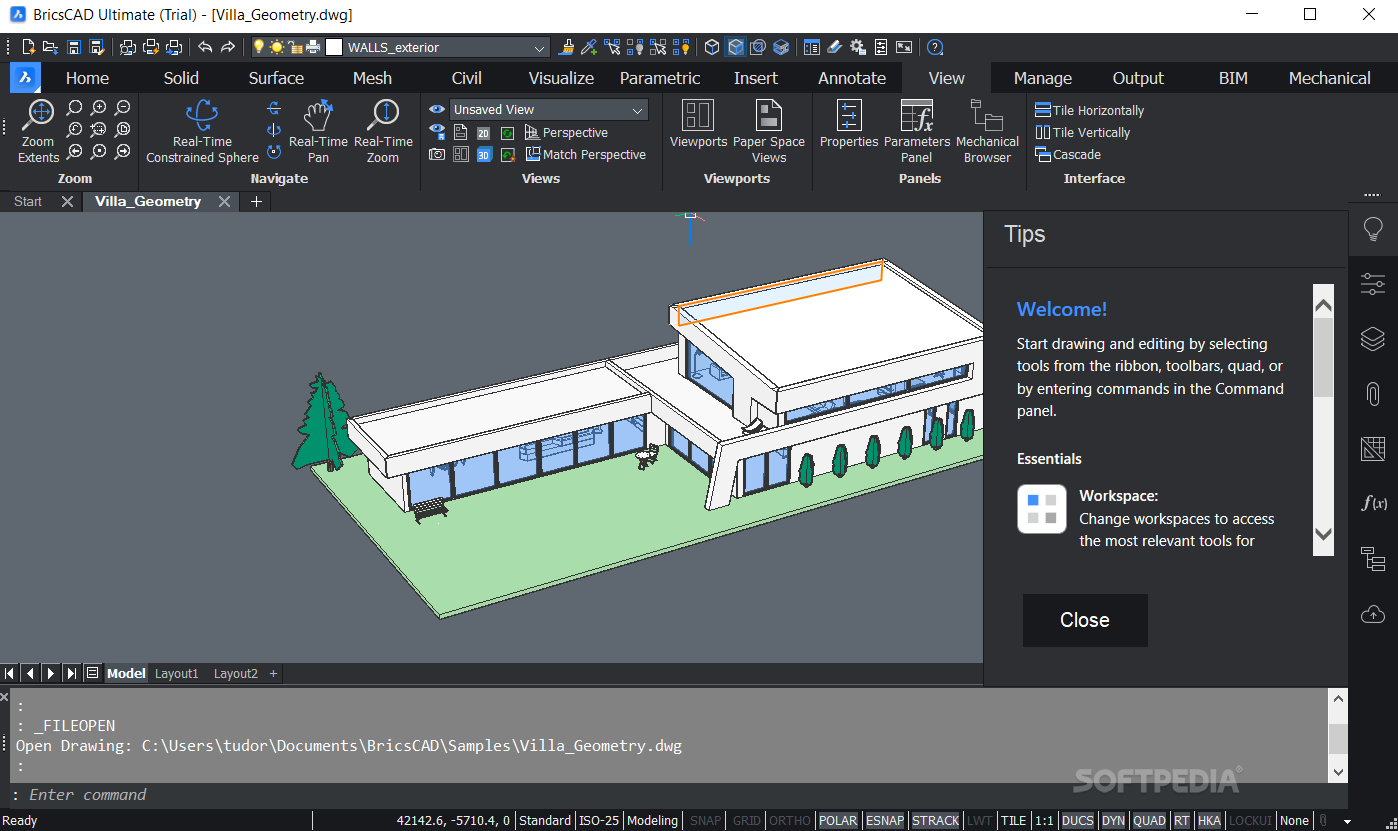This screenshot has height=831, width=1398.
Task: Open the Properties panel from ribbon
Action: pyautogui.click(x=848, y=124)
